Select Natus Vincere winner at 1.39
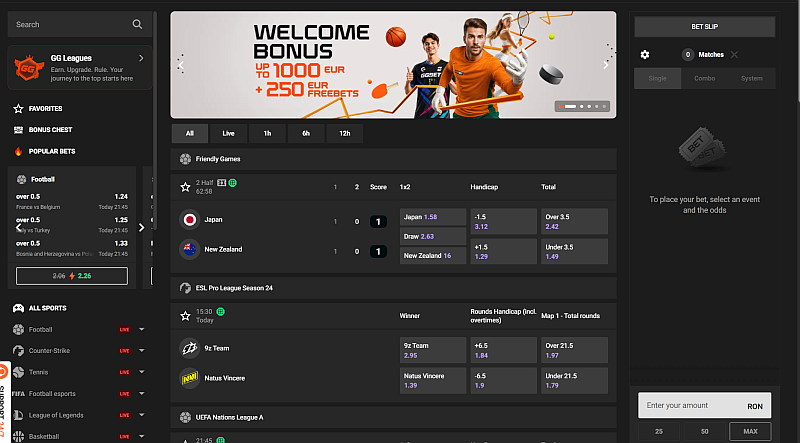800x443 pixels. pyautogui.click(x=433, y=380)
